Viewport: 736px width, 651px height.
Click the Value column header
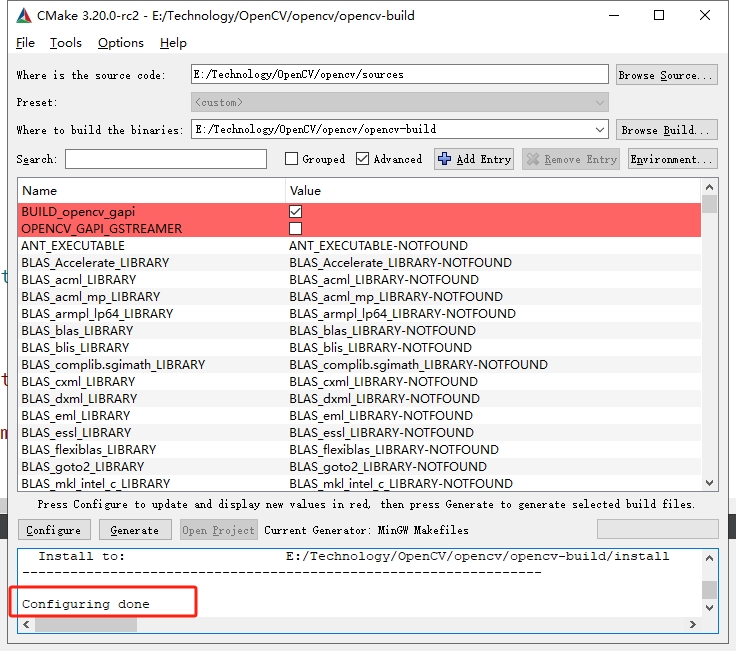(493, 191)
